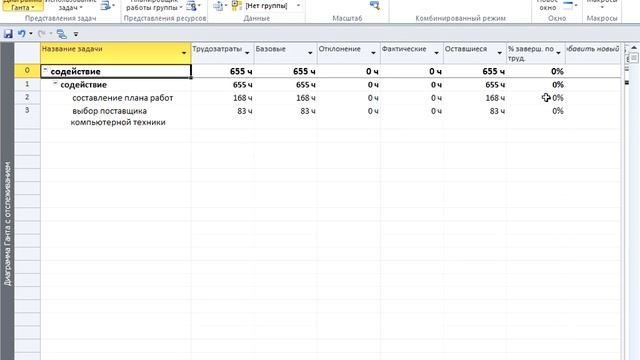Click the select-all corner cell of table
640x360 pixels.
coord(27,53)
